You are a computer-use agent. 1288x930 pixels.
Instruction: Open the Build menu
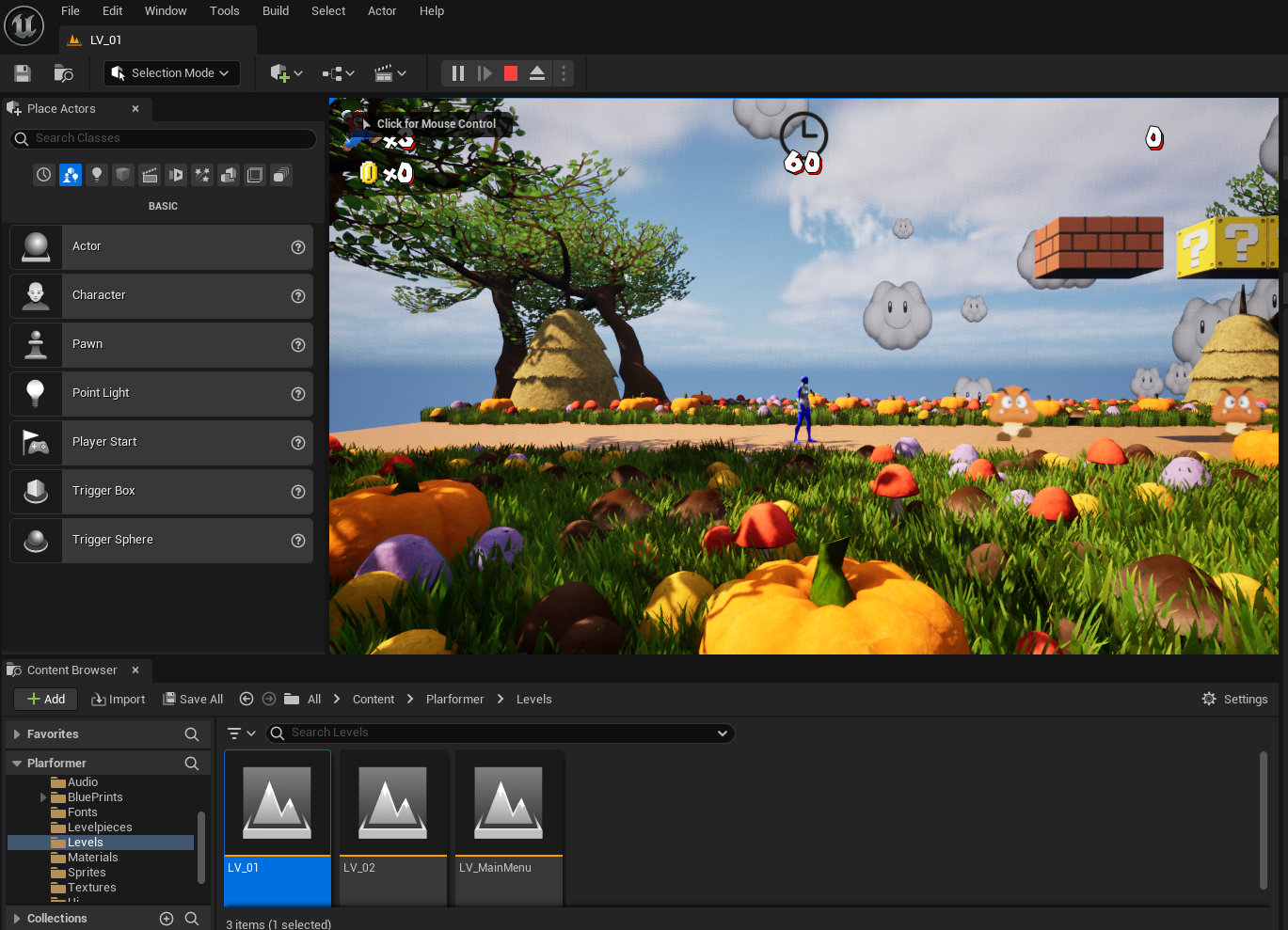tap(276, 11)
